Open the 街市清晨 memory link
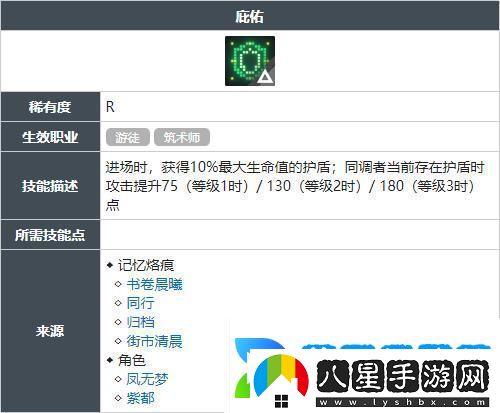 tap(154, 341)
